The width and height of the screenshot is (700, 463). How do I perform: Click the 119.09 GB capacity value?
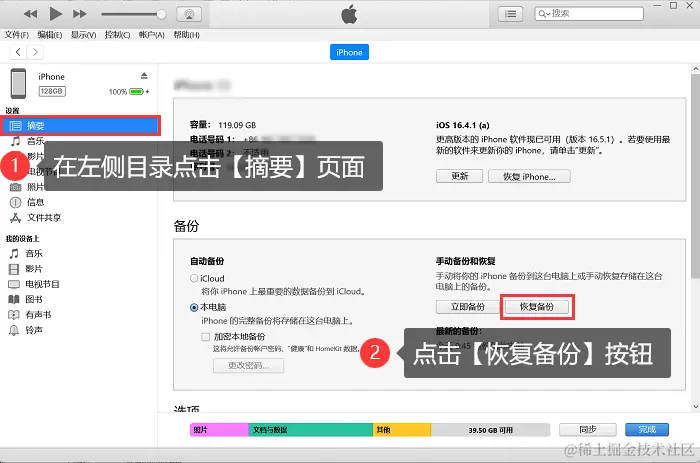point(237,125)
